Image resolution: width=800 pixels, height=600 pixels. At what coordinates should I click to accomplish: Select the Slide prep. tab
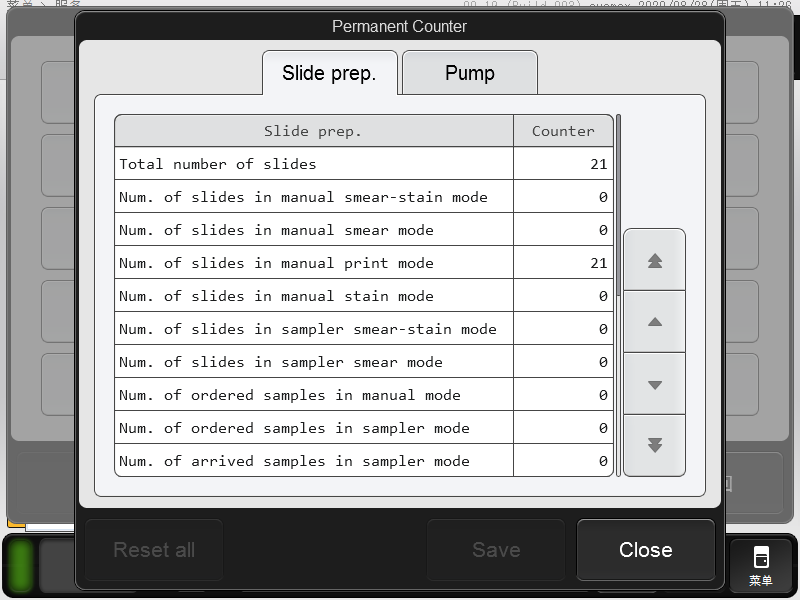[x=329, y=73]
